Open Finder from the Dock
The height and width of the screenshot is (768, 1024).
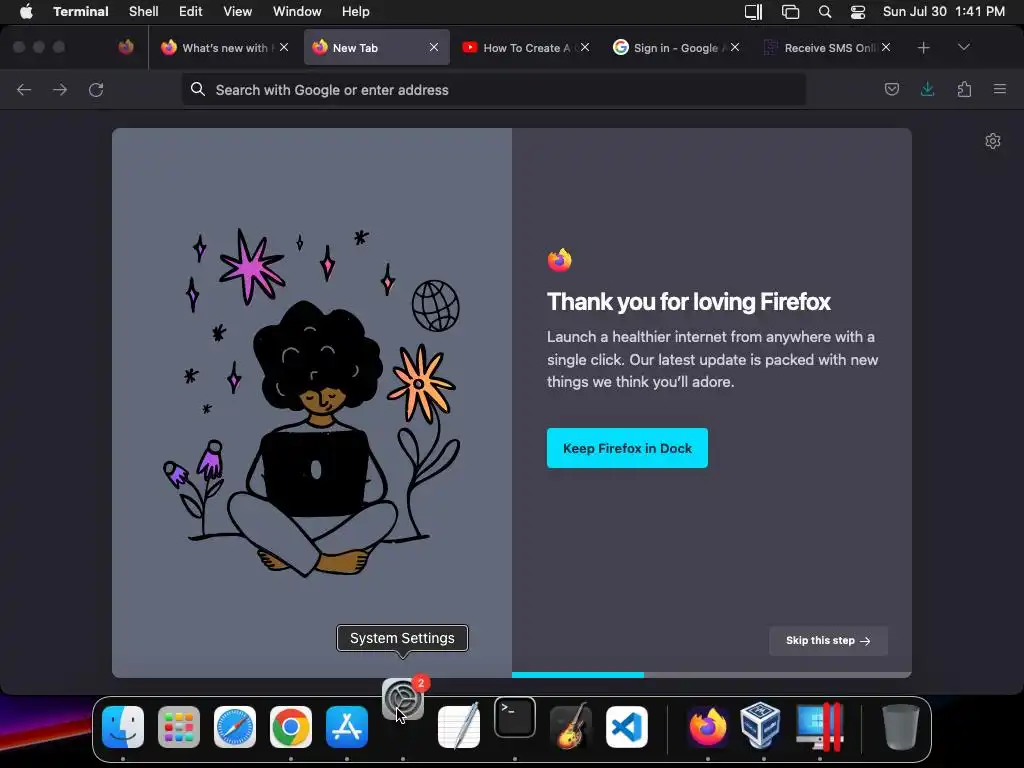click(123, 727)
